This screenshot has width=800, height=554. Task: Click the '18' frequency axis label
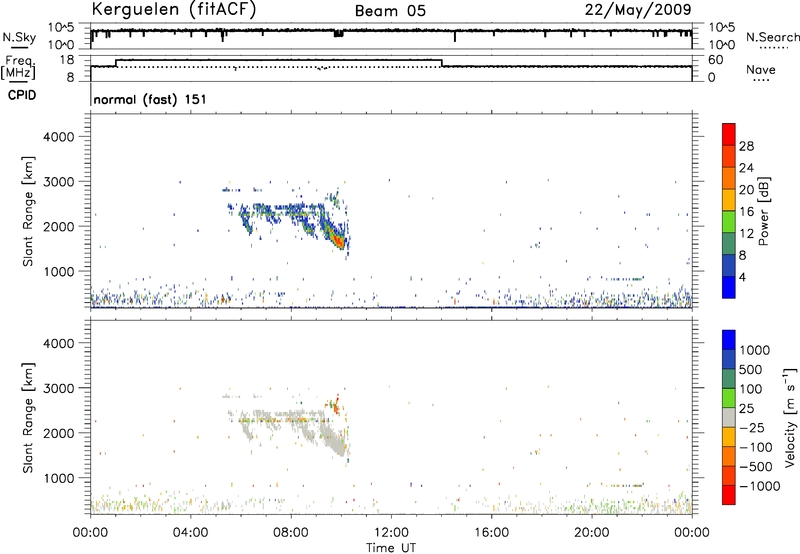[66, 60]
